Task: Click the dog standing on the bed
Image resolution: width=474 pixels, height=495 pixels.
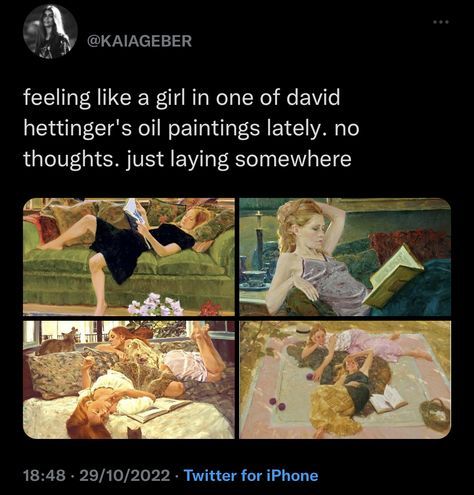Action: click(57, 341)
